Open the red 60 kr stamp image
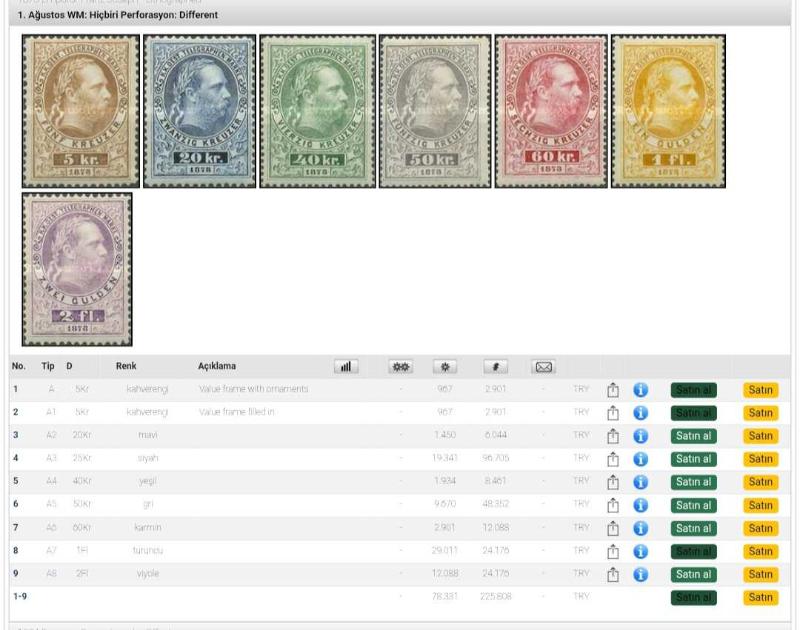The image size is (800, 630). pos(551,111)
